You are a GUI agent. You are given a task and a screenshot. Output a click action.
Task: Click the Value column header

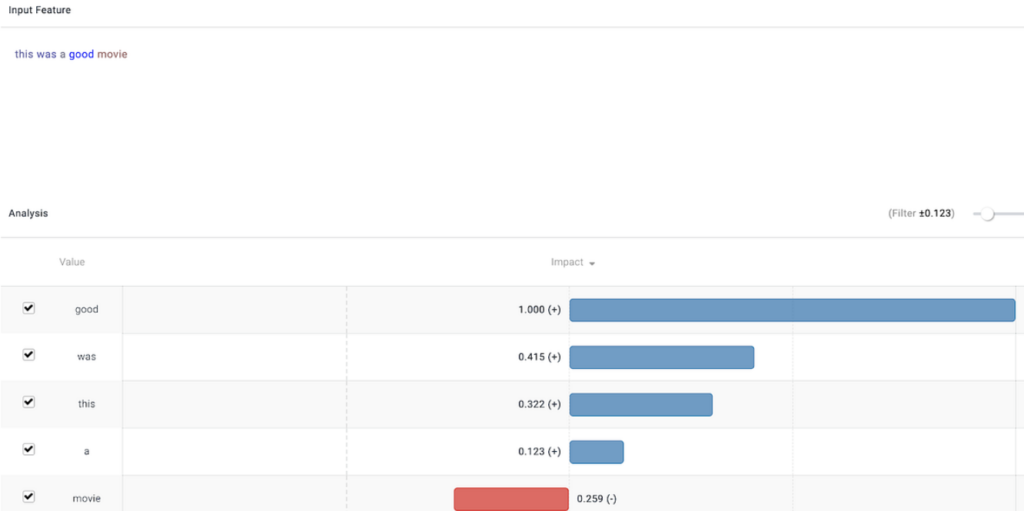tap(72, 262)
